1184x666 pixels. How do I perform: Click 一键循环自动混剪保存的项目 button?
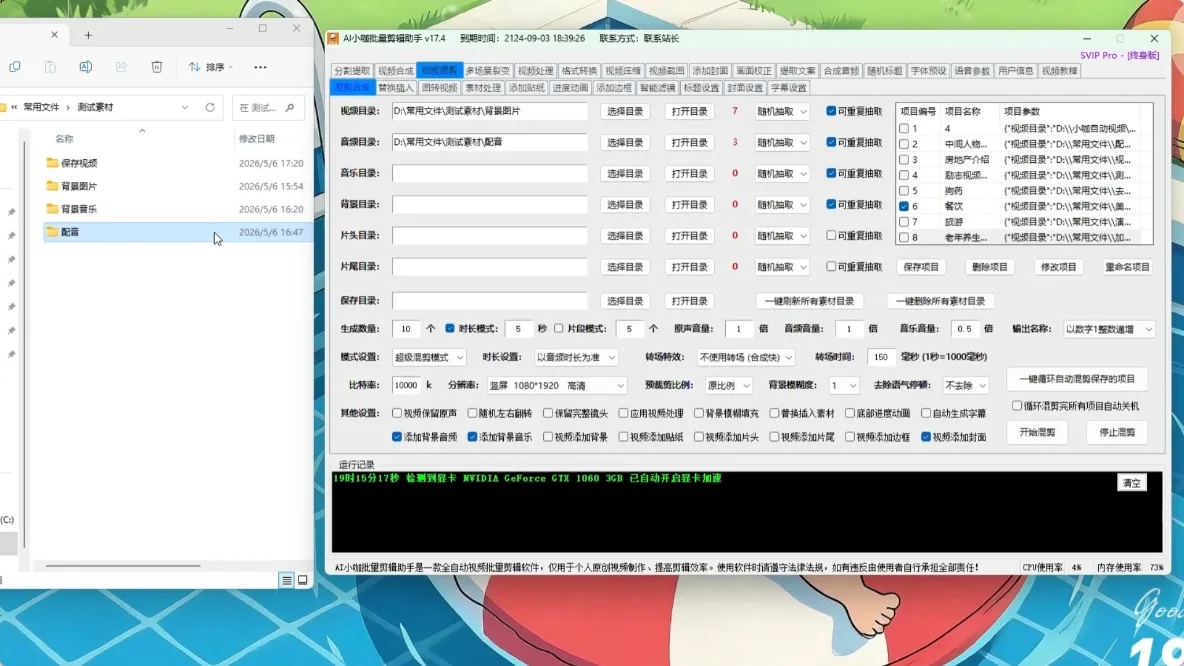pos(1078,379)
